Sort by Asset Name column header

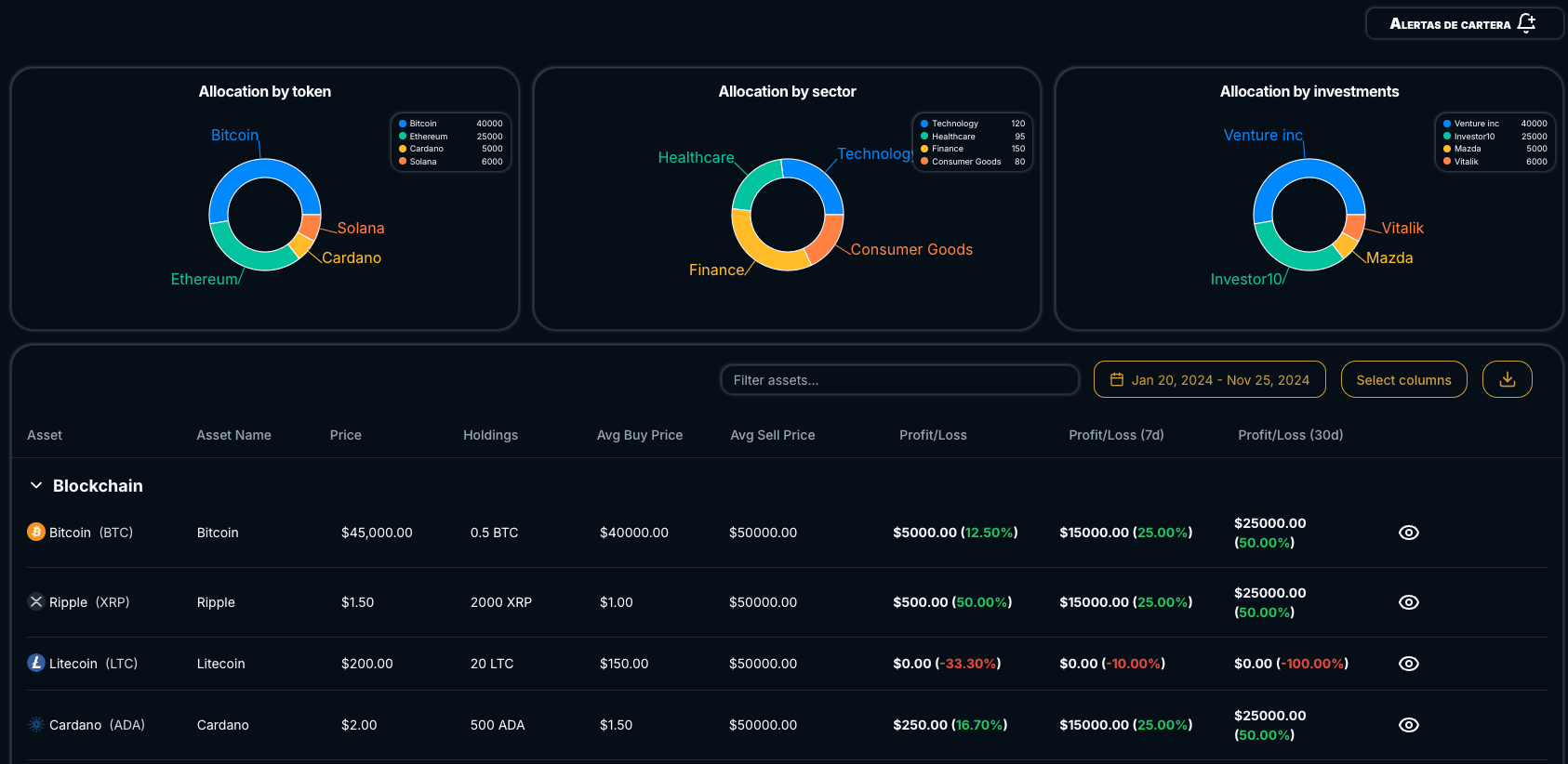tap(233, 435)
